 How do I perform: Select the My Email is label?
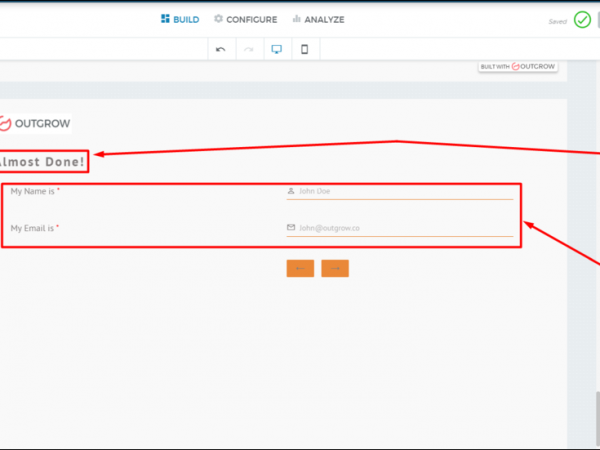tap(35, 228)
